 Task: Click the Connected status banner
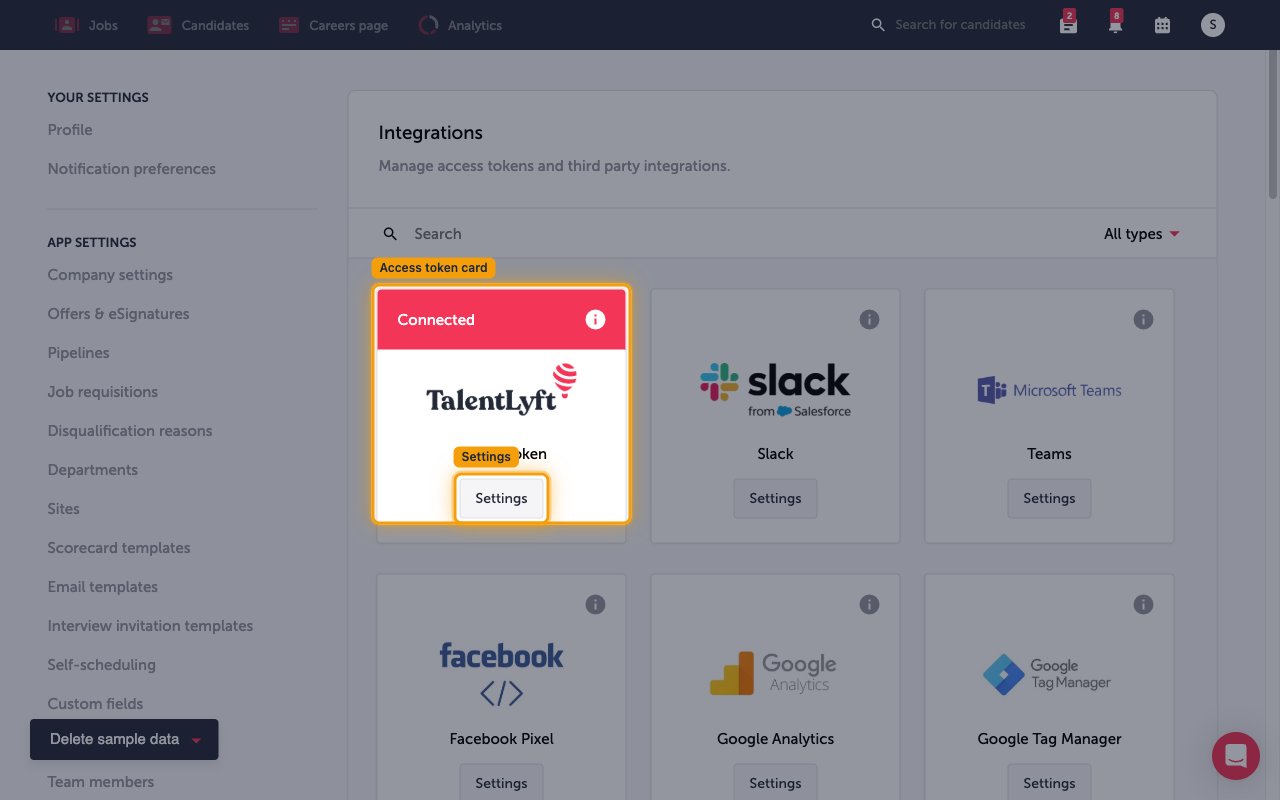(501, 320)
